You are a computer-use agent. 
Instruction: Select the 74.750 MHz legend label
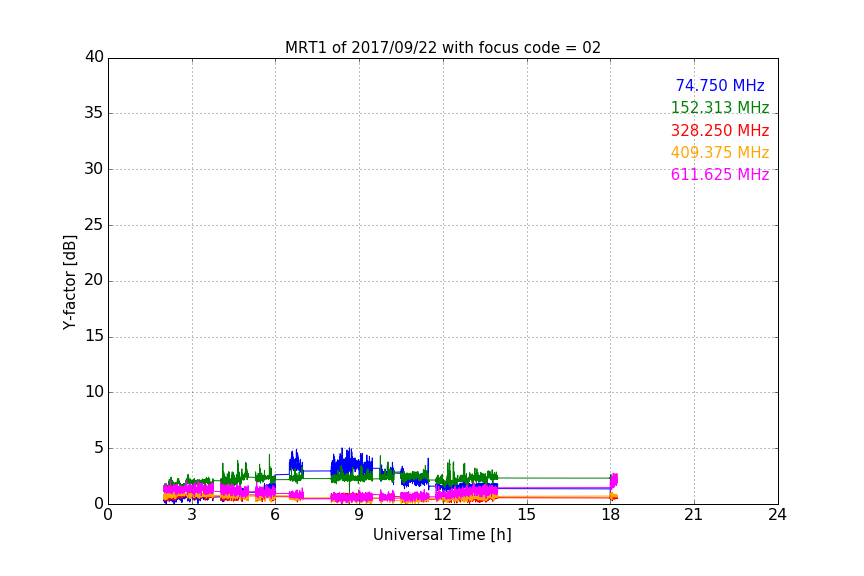point(720,85)
